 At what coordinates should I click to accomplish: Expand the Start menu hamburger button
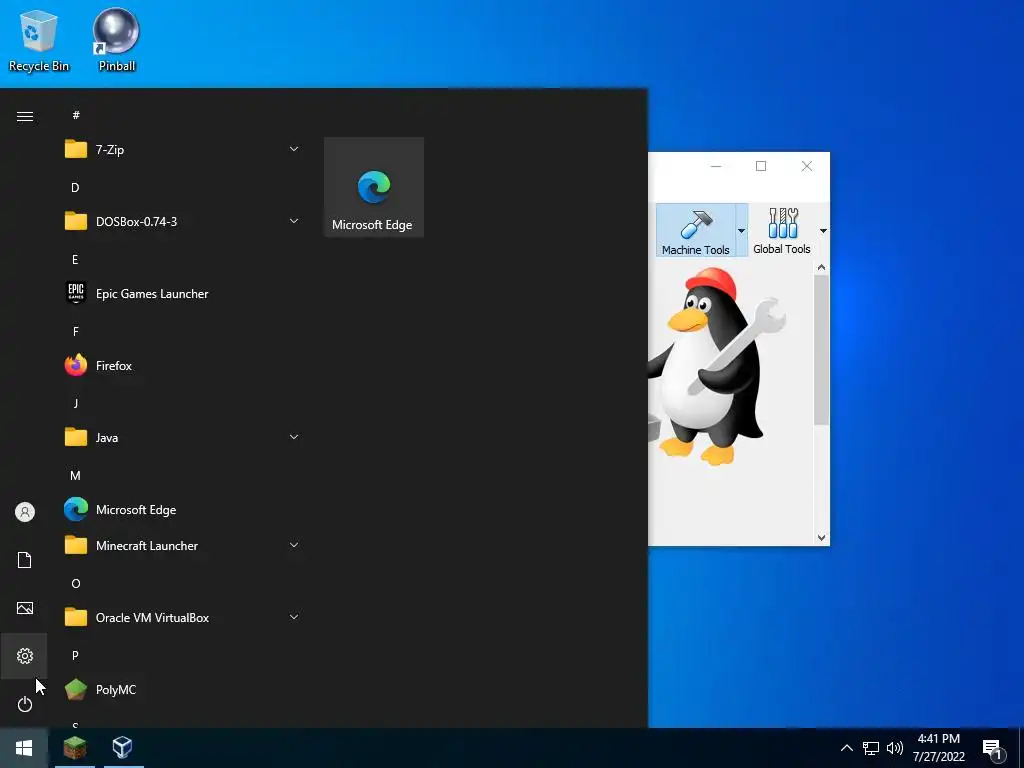point(25,116)
